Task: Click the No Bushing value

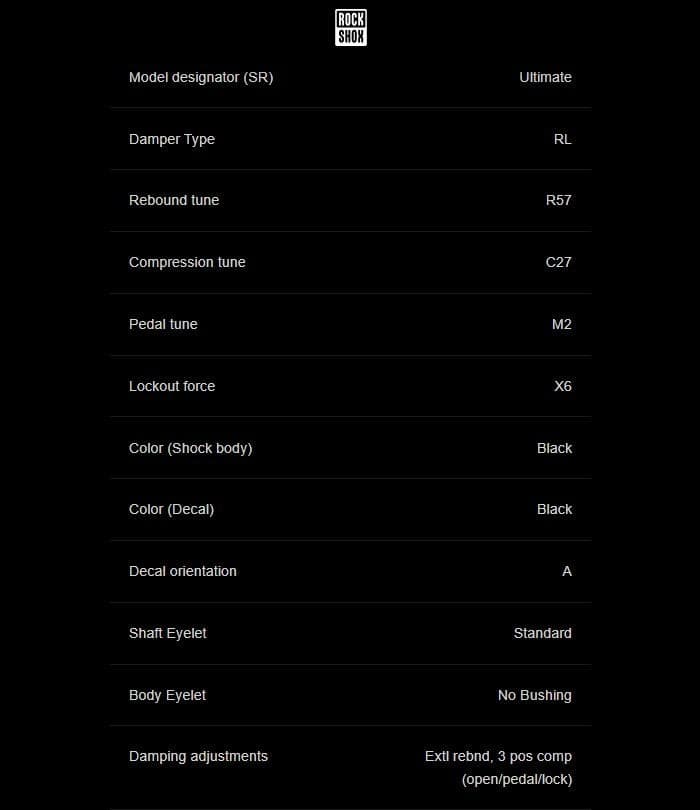Action: click(534, 695)
